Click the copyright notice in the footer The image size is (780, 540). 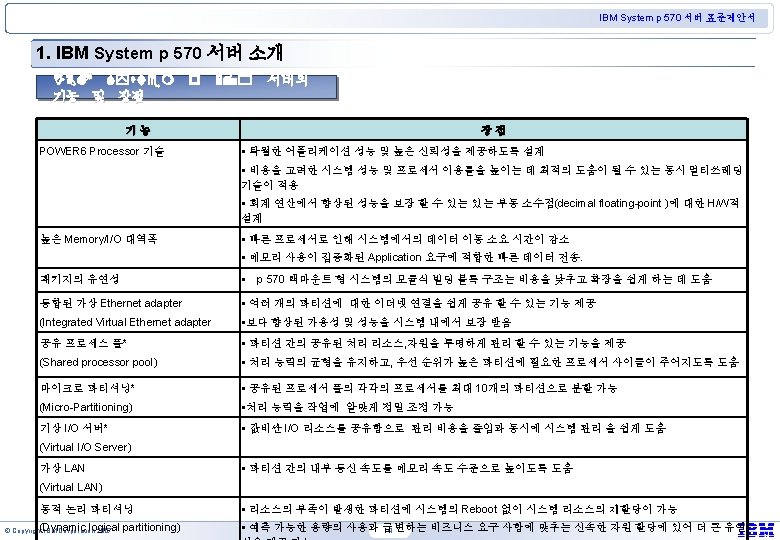point(57,531)
